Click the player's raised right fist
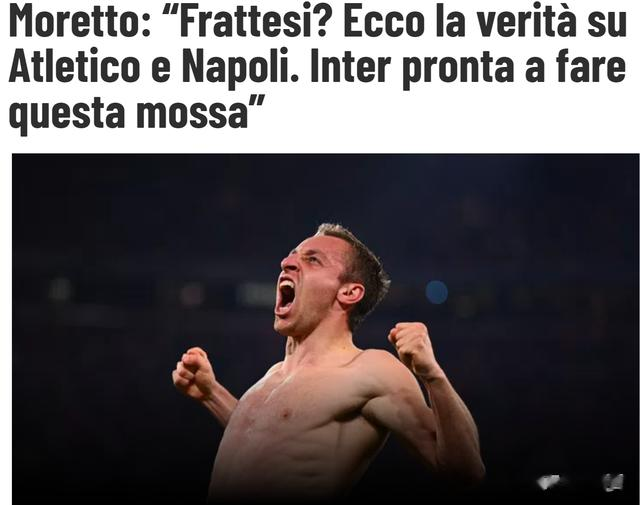Image resolution: width=640 pixels, height=505 pixels. tap(193, 372)
